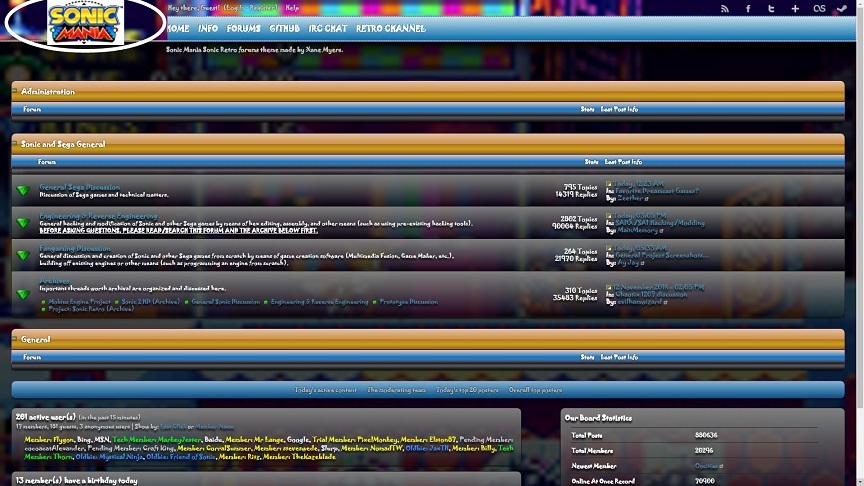View Aj Joy's profile

(x=628, y=263)
